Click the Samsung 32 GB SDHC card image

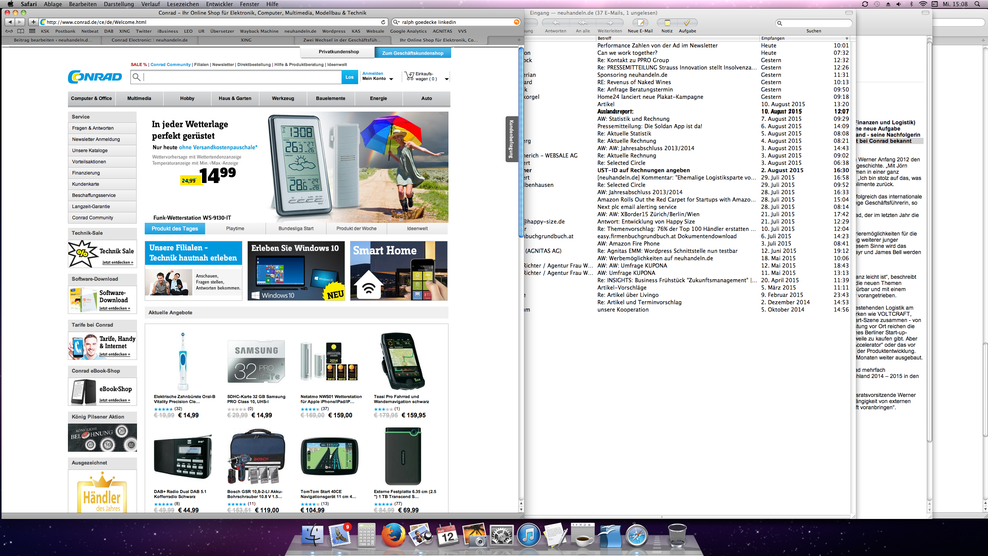(x=256, y=361)
